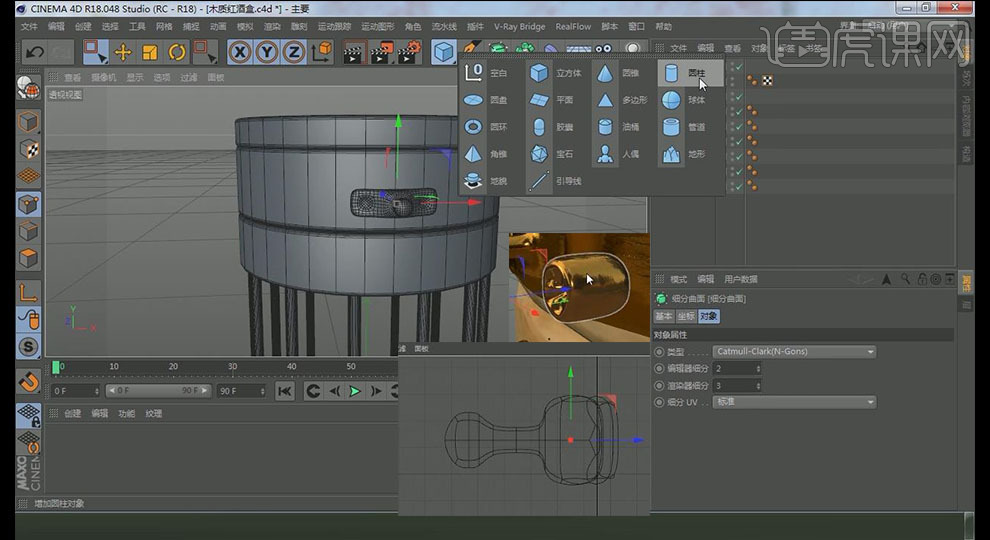Toggle the 类型 parameter radio circle

pyautogui.click(x=659, y=352)
